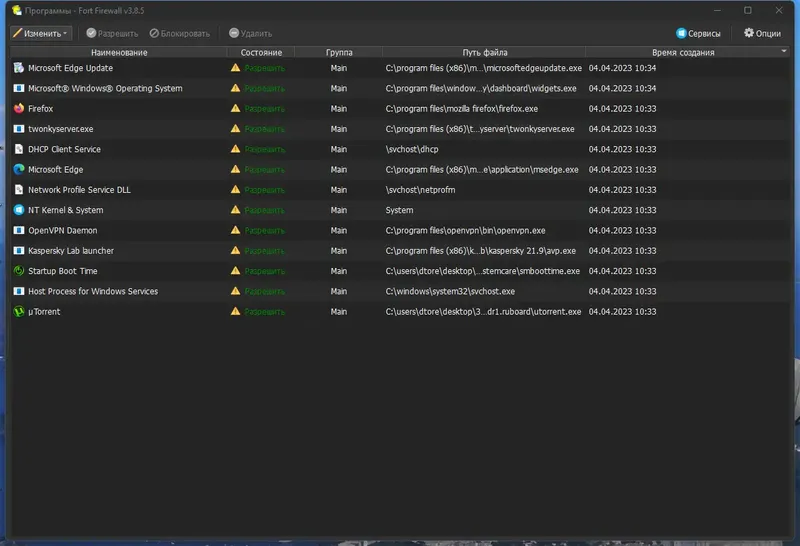Sort by Путь файла column header
Viewport: 800px width, 546px height.
click(x=484, y=52)
